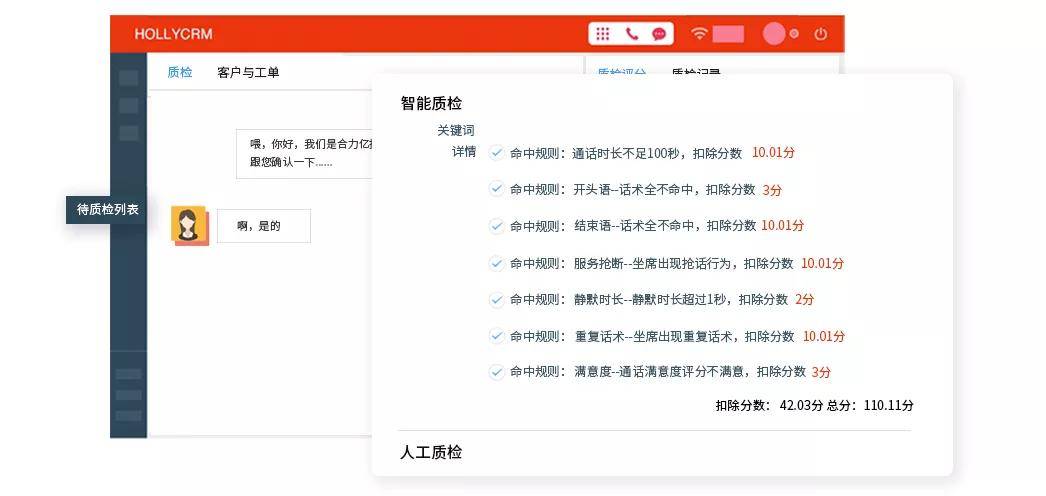
Task: Click the HOLLYCRM logo text
Action: click(173, 34)
